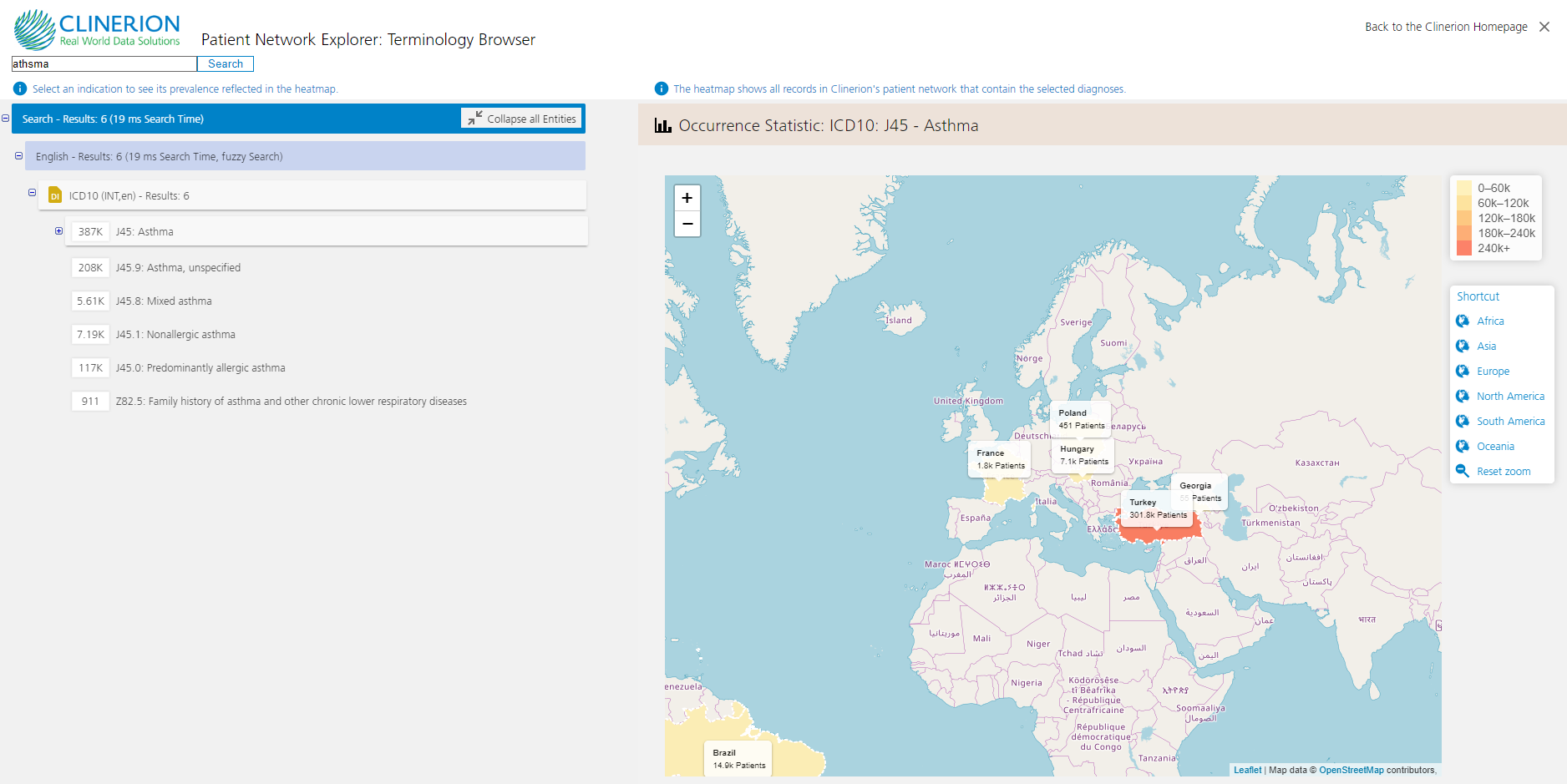Click the info icon beside the heatmap description
Image resolution: width=1567 pixels, height=784 pixels.
pos(662,89)
